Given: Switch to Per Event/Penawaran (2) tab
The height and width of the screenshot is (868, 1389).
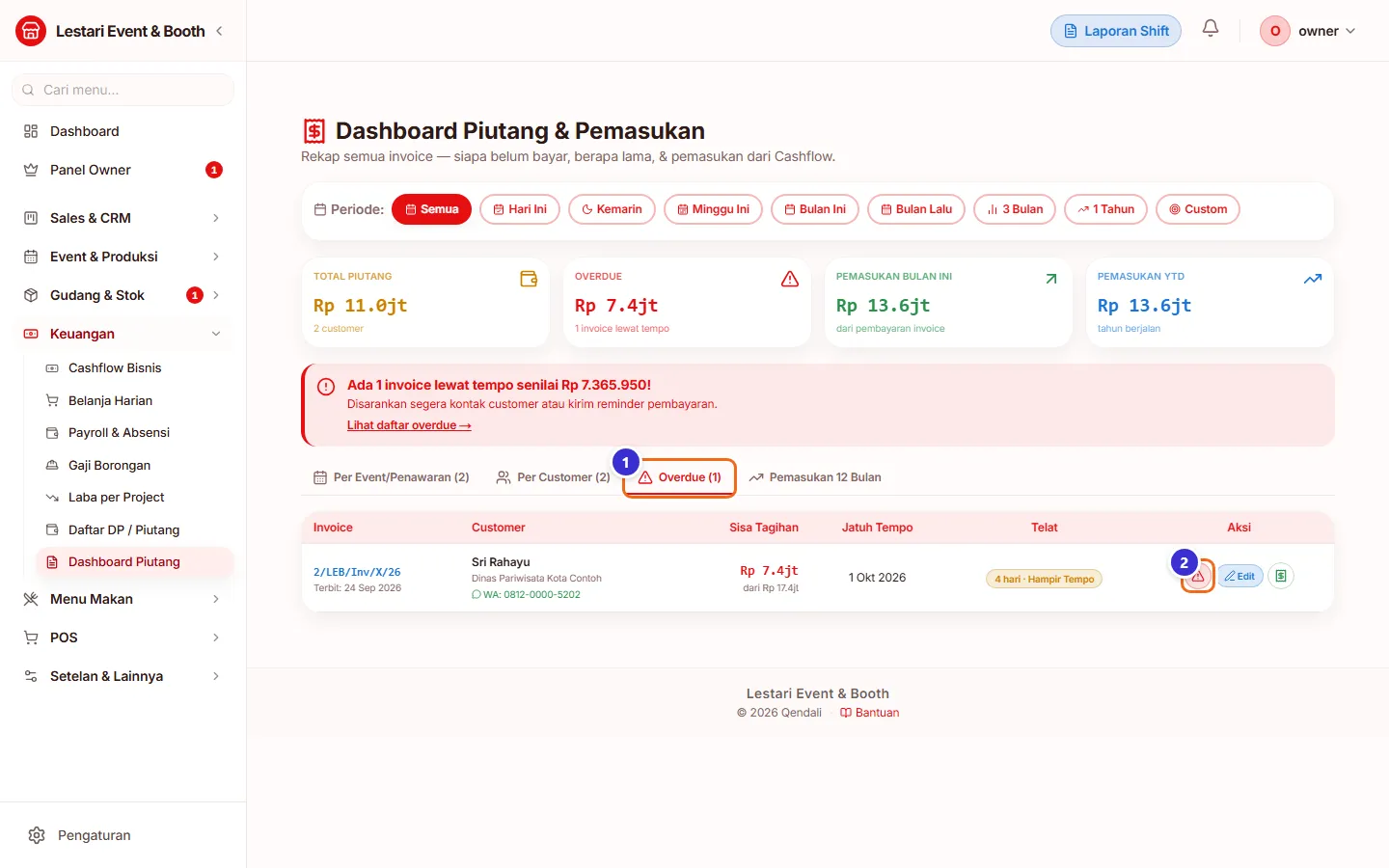Looking at the screenshot, I should (x=392, y=477).
